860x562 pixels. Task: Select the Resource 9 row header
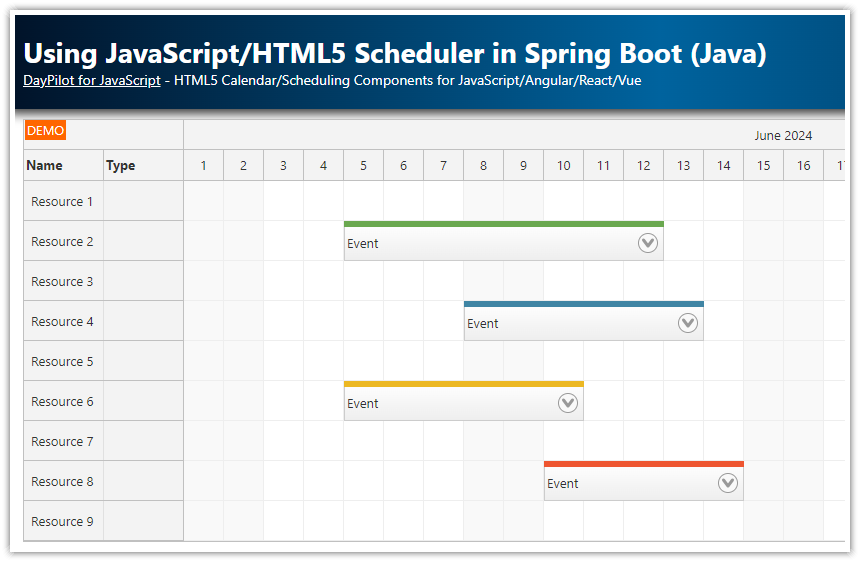[63, 521]
